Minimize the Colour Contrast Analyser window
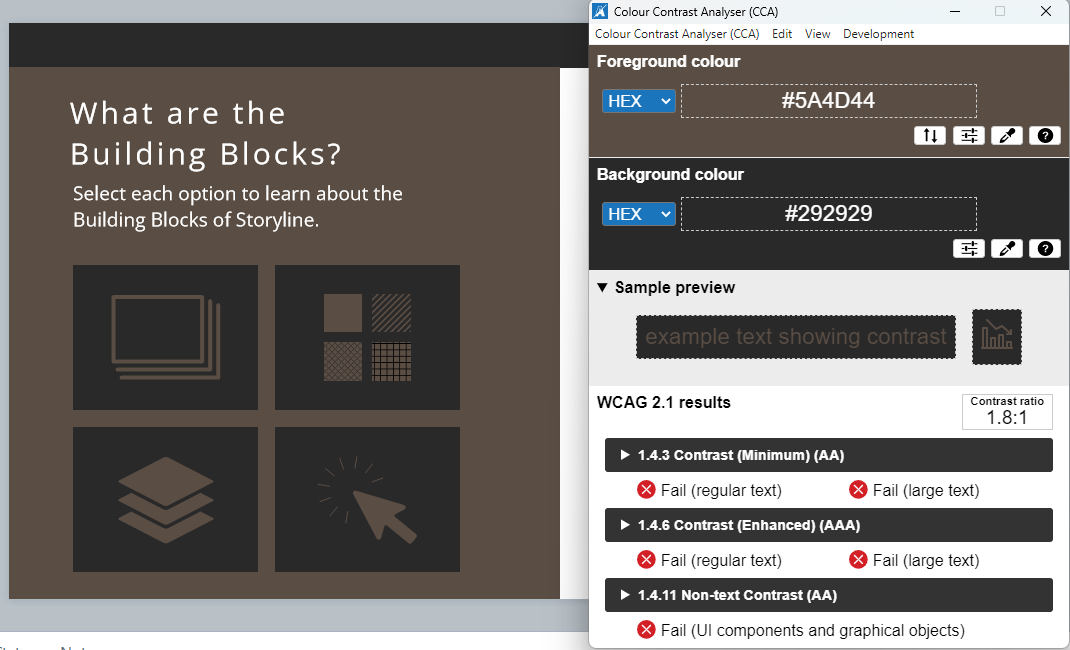This screenshot has height=650, width=1070. point(955,11)
